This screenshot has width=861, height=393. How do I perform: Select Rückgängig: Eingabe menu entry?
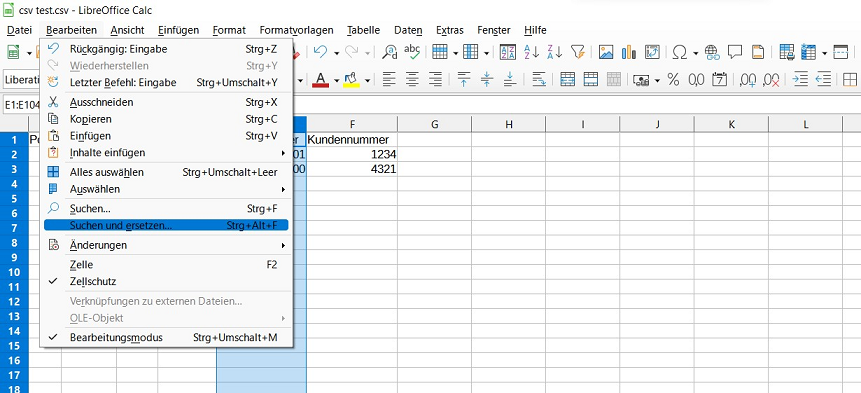pyautogui.click(x=166, y=49)
